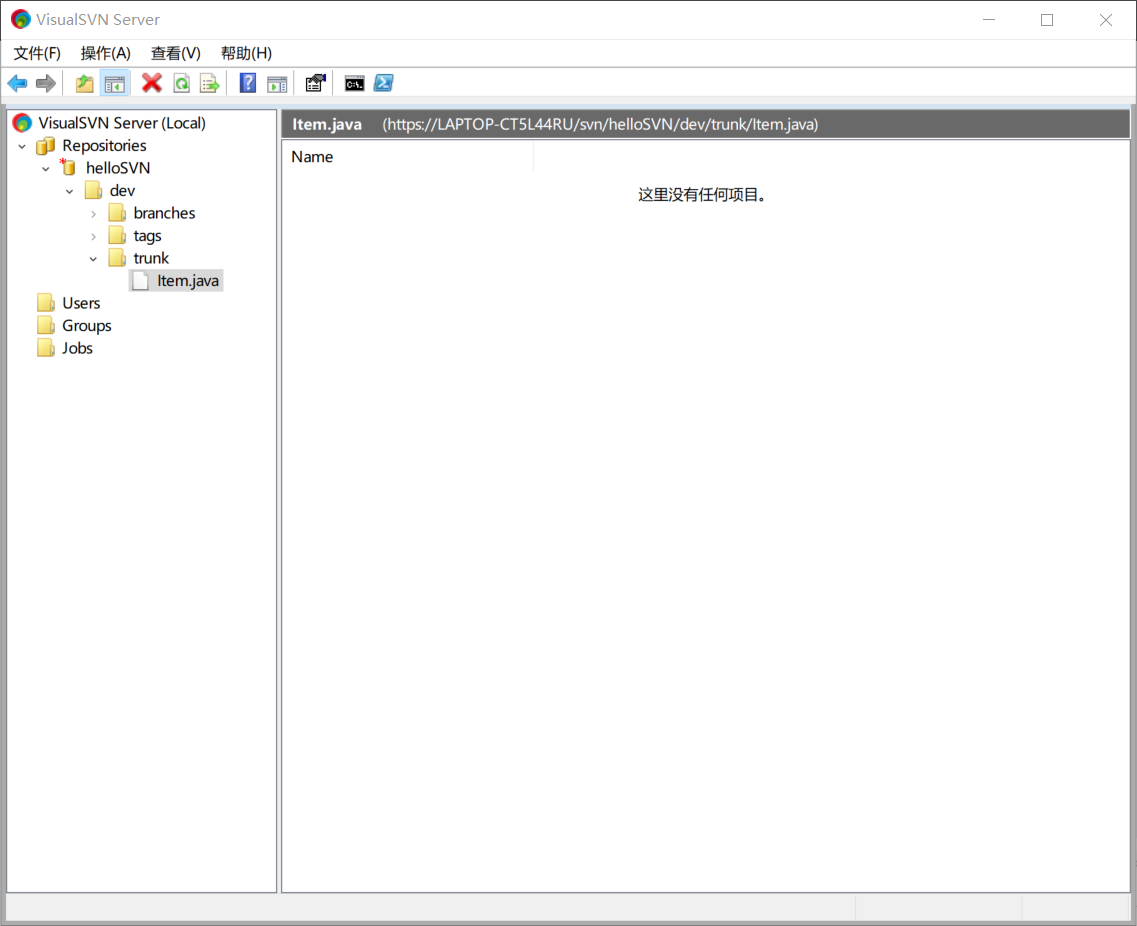
Task: Expand the tags folder
Action: click(94, 236)
